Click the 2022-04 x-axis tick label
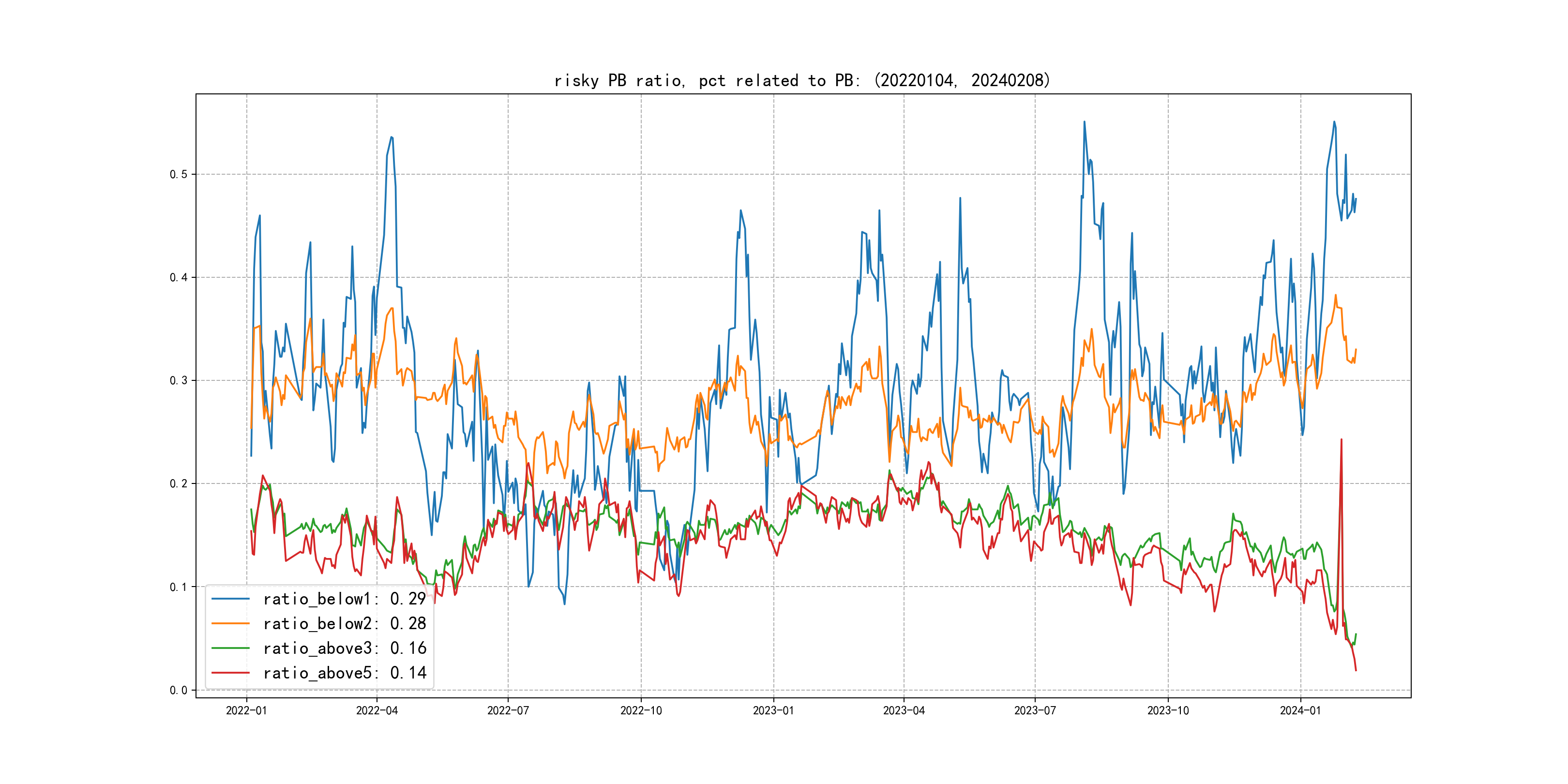 point(377,710)
